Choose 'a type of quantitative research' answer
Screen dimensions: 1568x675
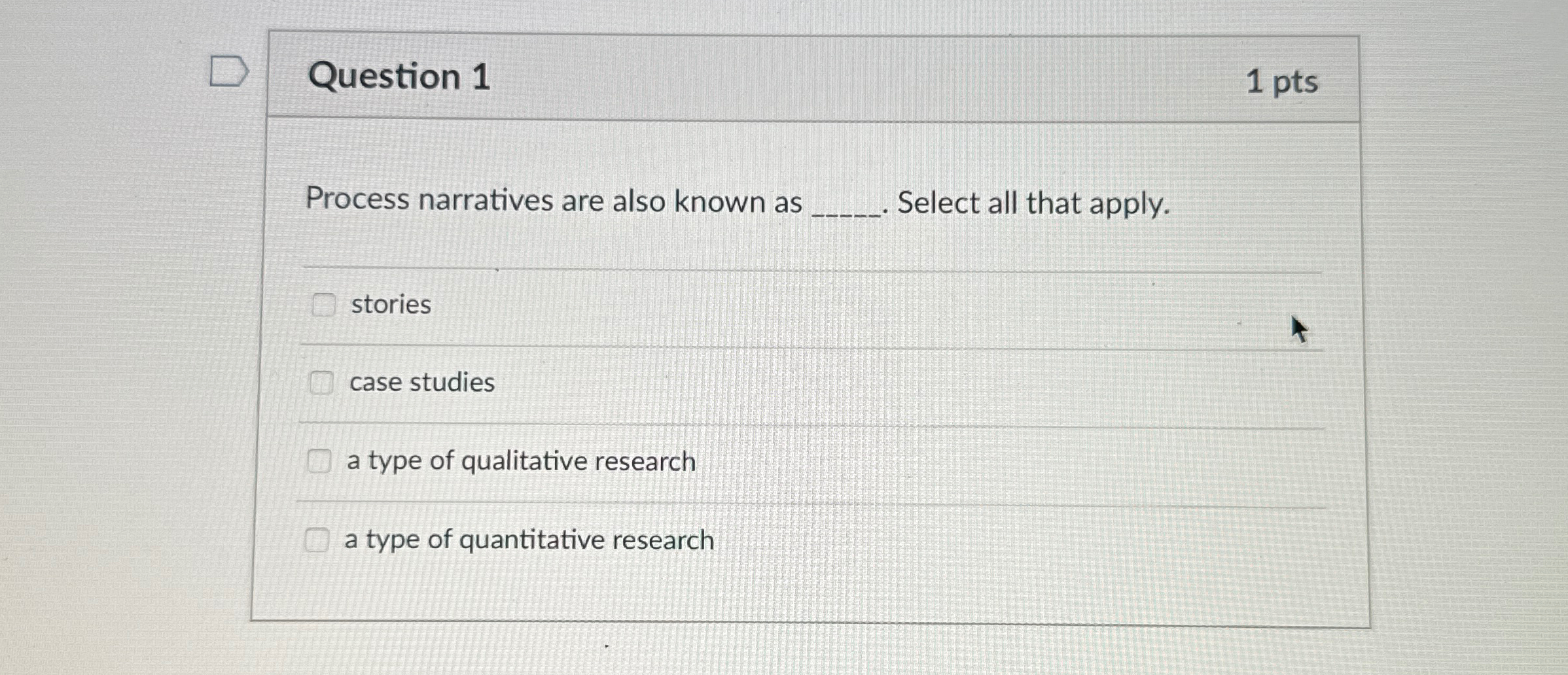[529, 538]
